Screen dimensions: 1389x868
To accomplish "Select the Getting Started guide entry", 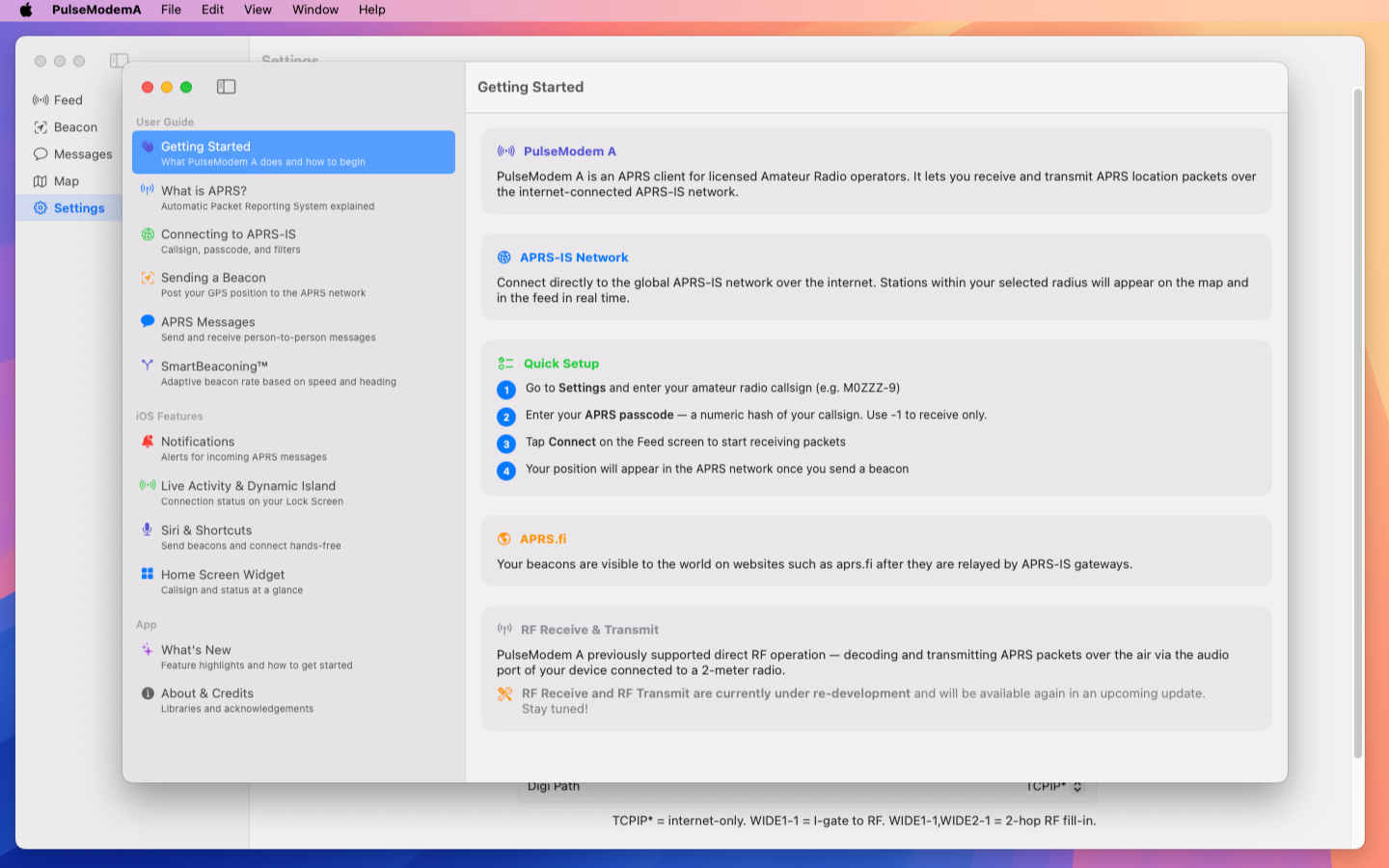I will click(293, 152).
